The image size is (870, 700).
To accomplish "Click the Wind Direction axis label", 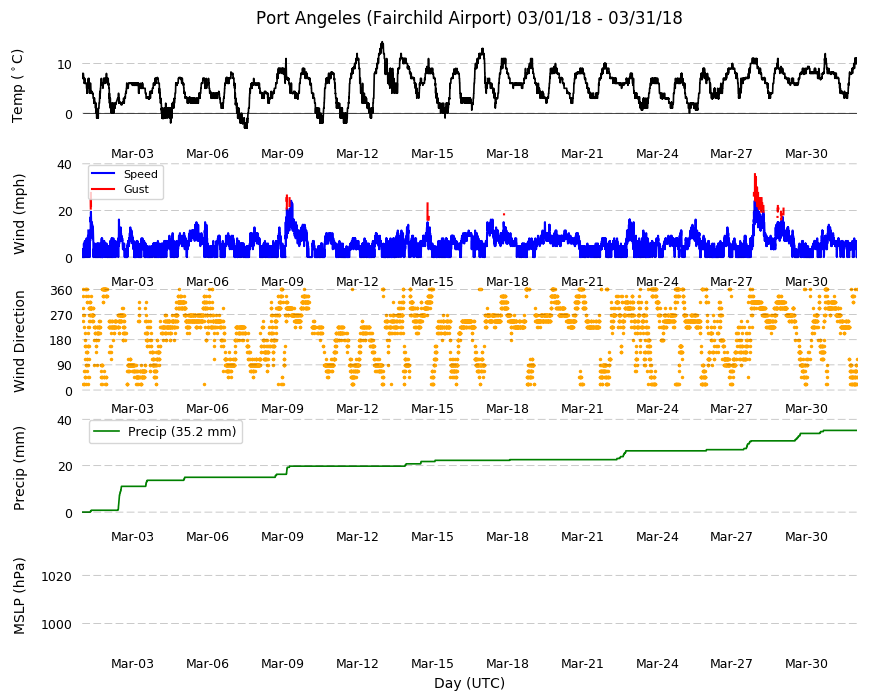I will [19, 341].
